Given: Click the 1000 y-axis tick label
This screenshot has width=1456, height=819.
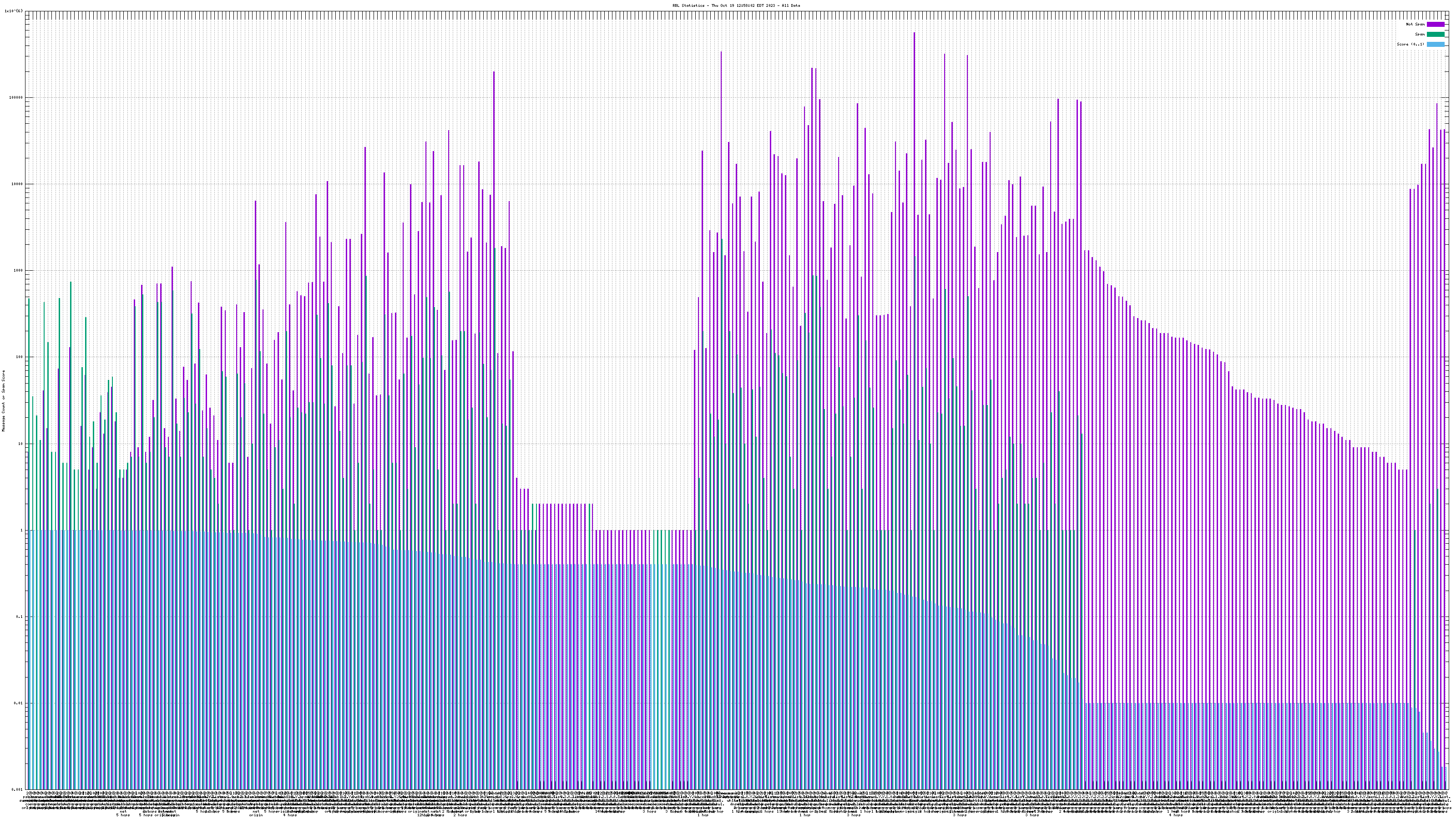Looking at the screenshot, I should [19, 271].
